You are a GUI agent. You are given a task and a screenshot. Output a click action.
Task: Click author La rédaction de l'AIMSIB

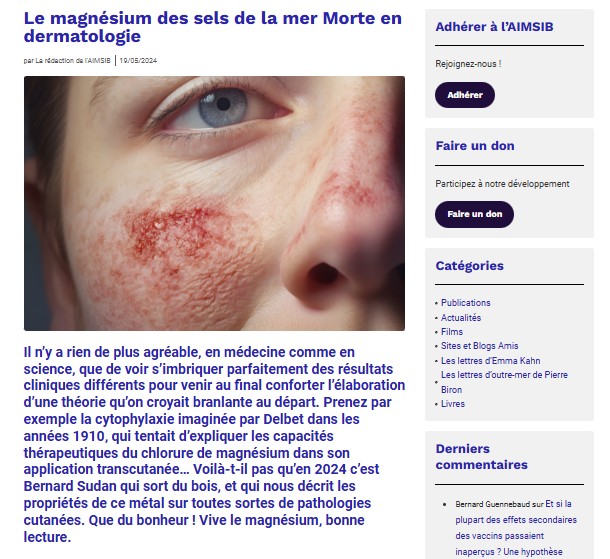coord(73,61)
